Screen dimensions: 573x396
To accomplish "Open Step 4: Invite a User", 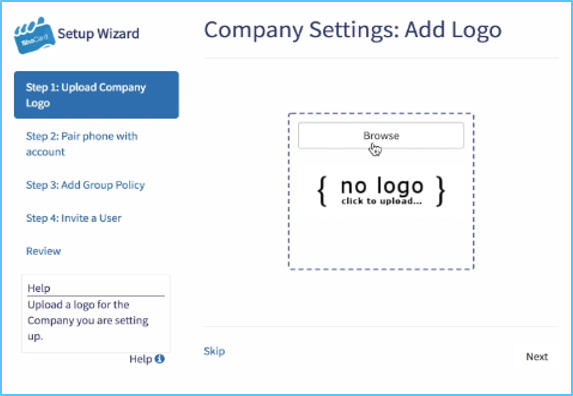I will (x=74, y=218).
